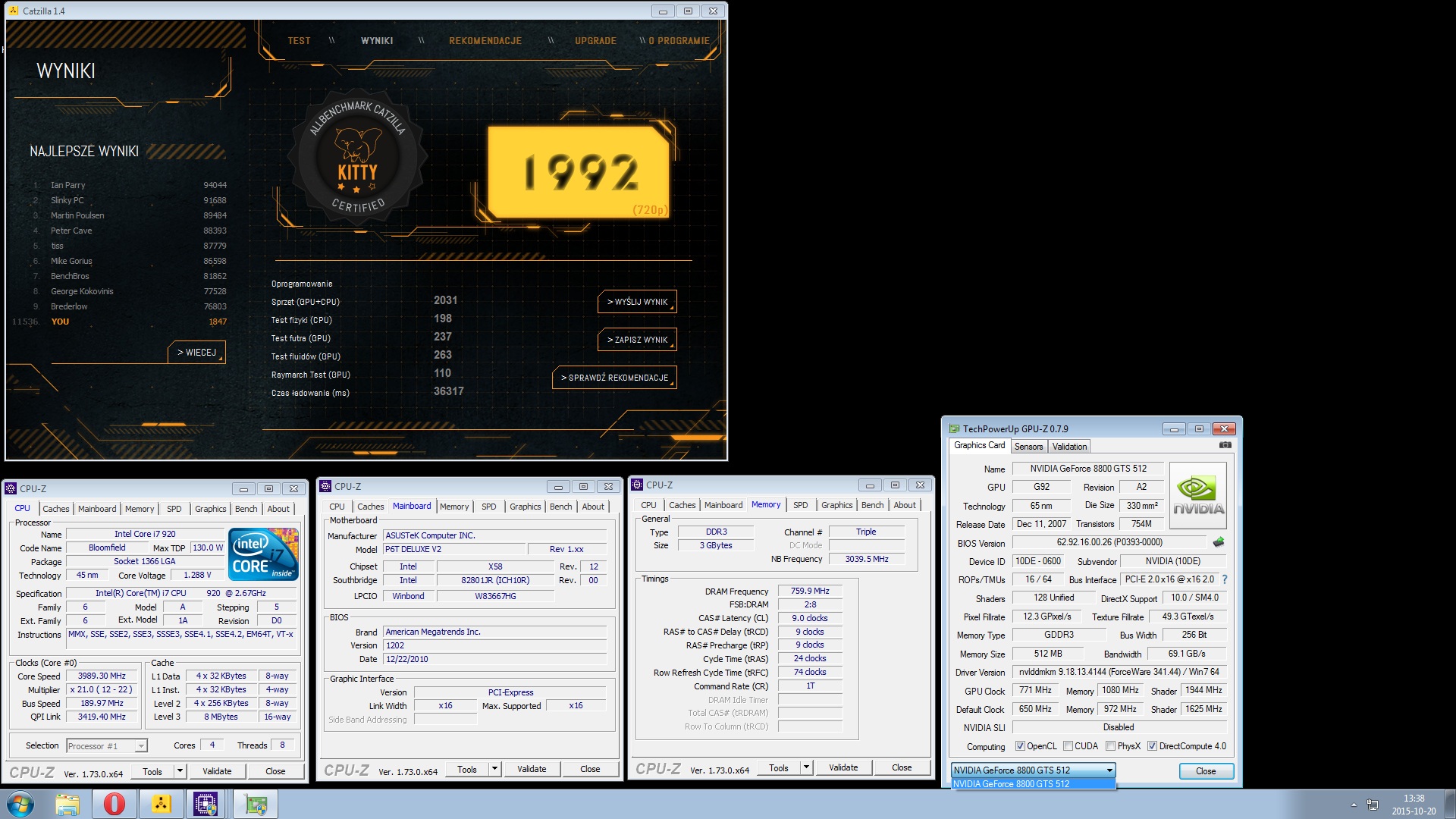Click the 1992 score panel in Catzilla
Screen dimensions: 1456x819
(579, 172)
